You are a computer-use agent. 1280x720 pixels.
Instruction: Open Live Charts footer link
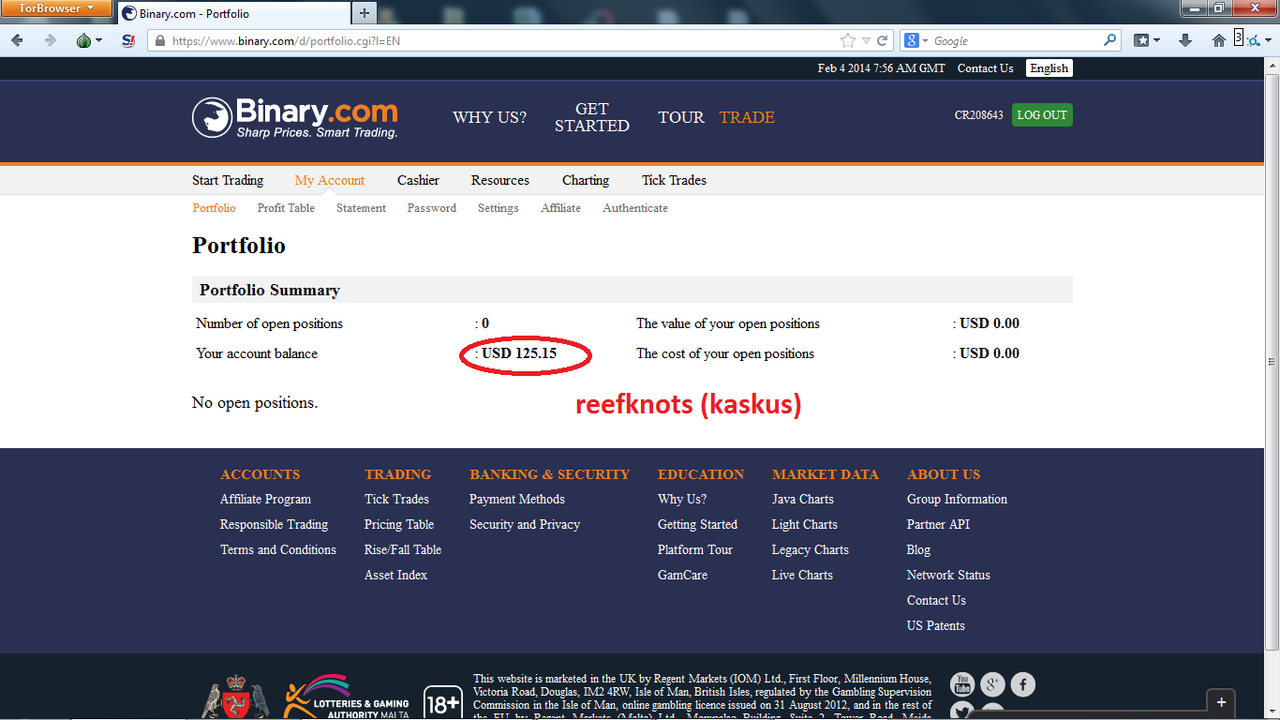click(802, 575)
